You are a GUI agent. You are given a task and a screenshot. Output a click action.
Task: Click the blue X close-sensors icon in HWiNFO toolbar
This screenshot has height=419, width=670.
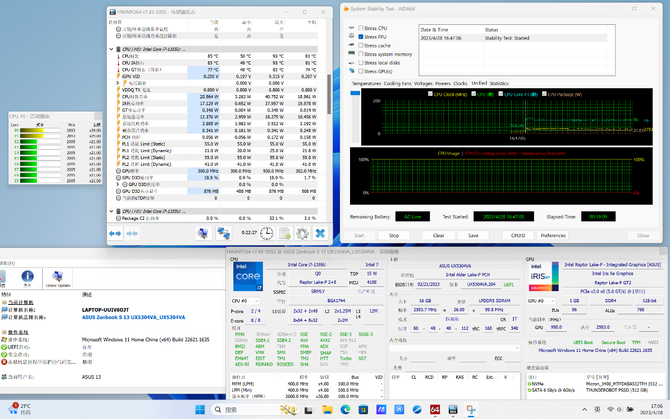320,233
